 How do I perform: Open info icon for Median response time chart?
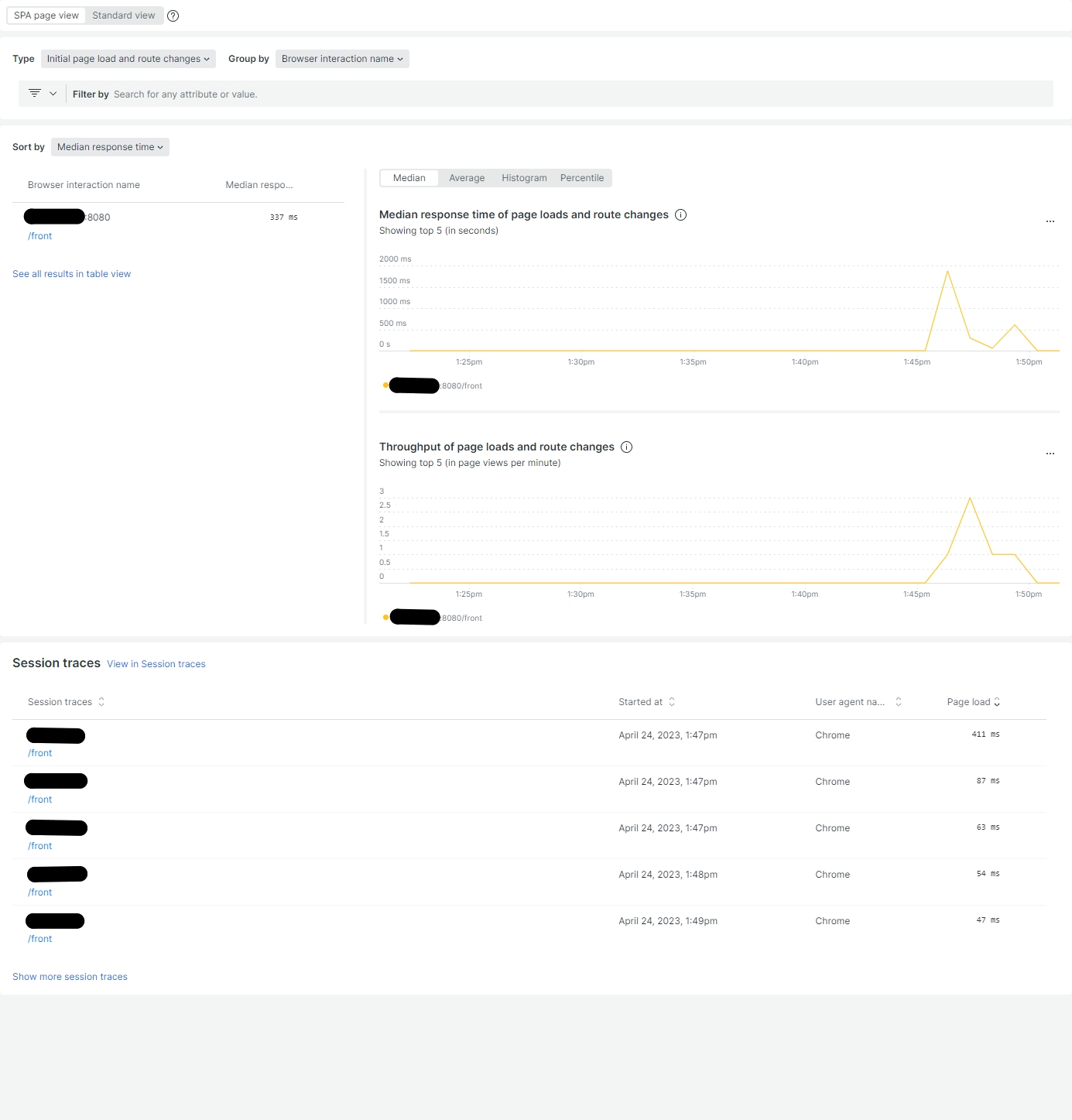[681, 214]
